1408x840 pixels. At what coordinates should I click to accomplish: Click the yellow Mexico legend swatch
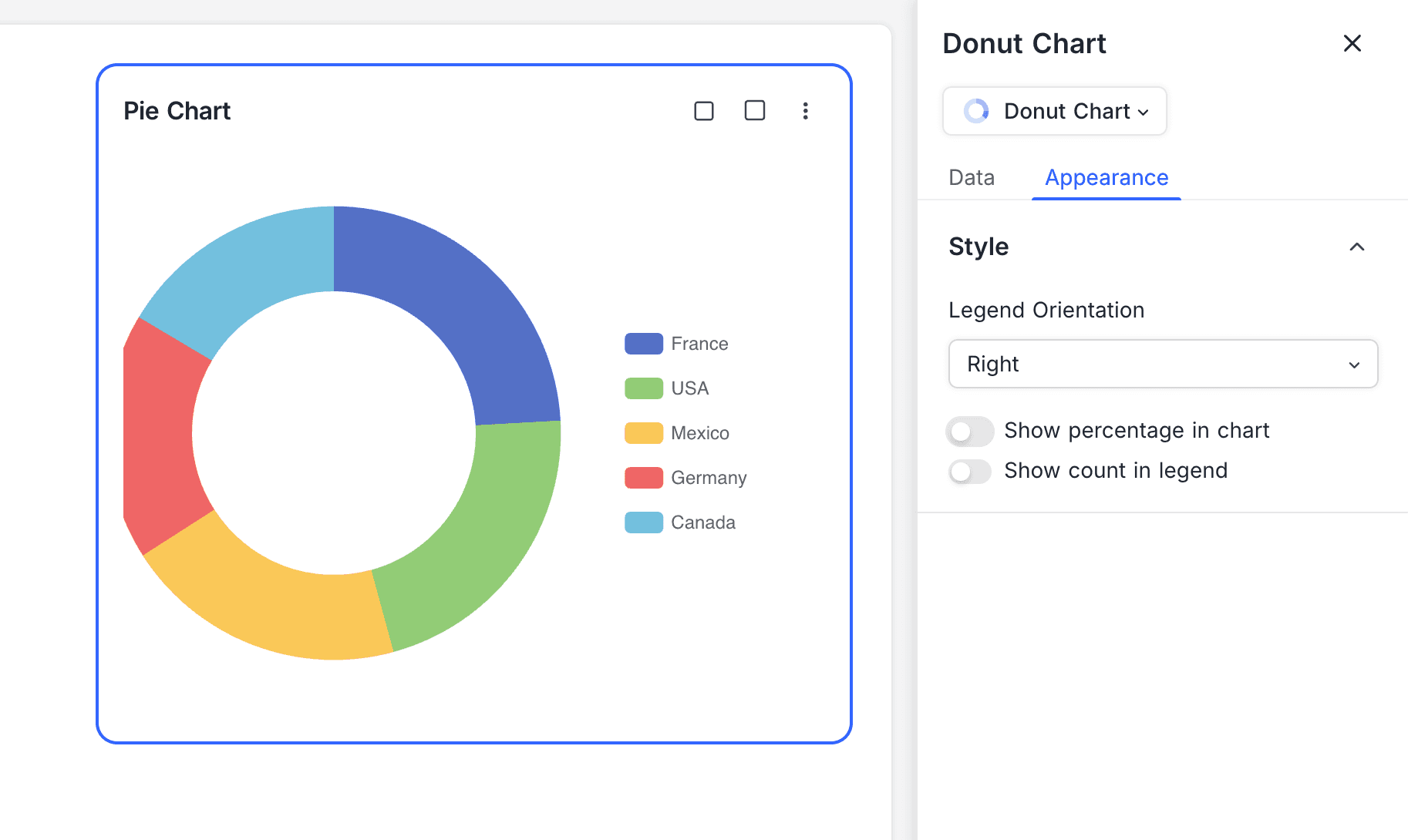(x=643, y=433)
